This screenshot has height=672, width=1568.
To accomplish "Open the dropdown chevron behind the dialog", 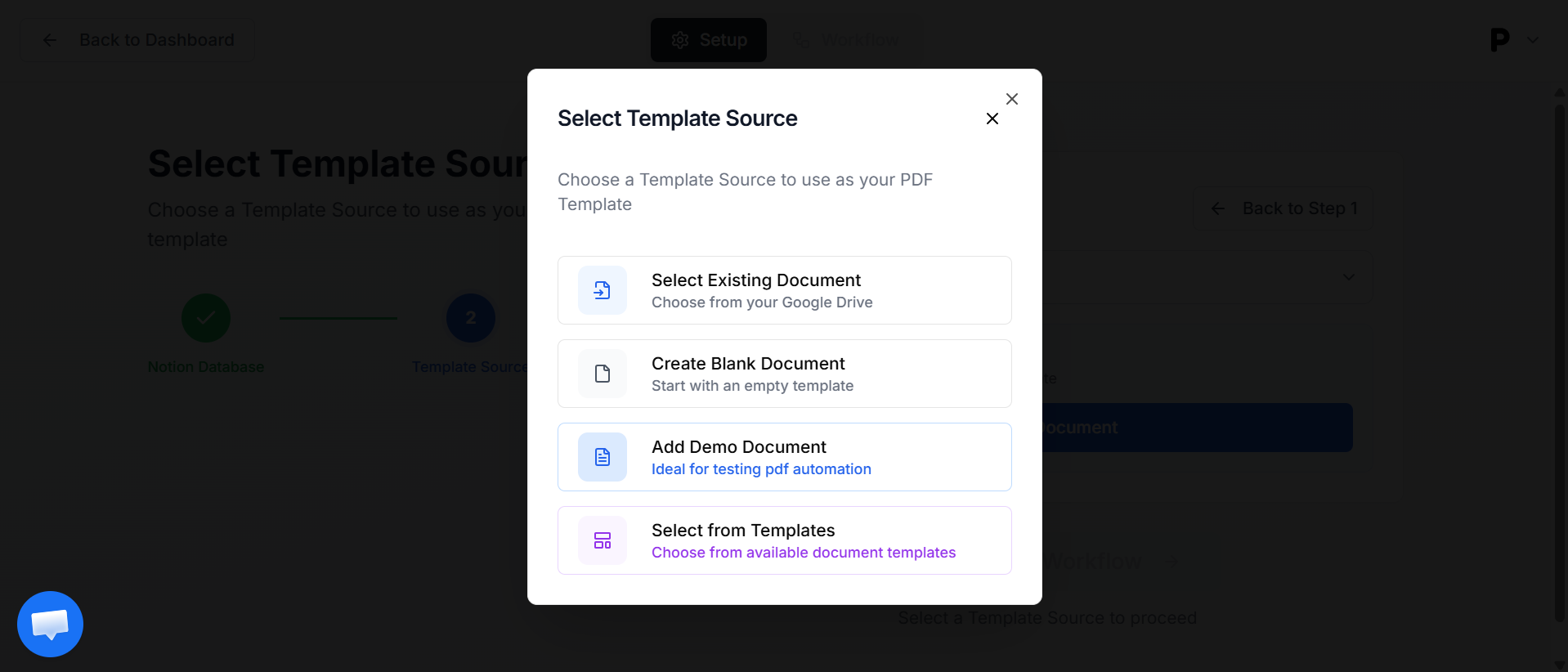I will (x=1348, y=277).
